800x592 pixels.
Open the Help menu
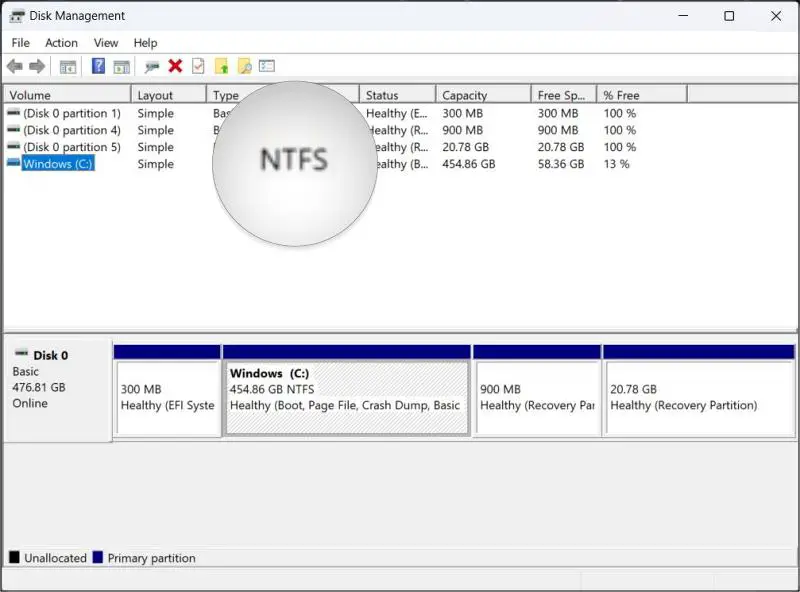(x=145, y=43)
